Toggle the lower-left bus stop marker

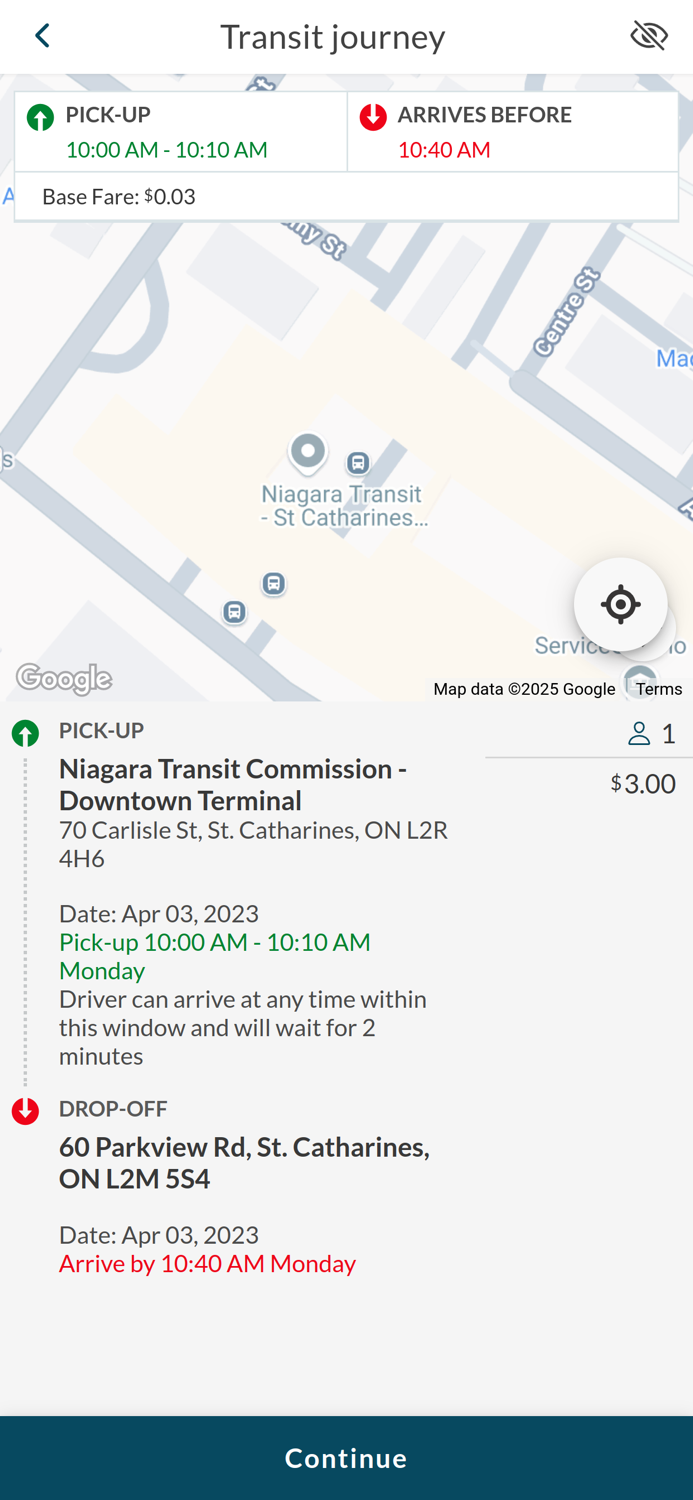tap(233, 611)
